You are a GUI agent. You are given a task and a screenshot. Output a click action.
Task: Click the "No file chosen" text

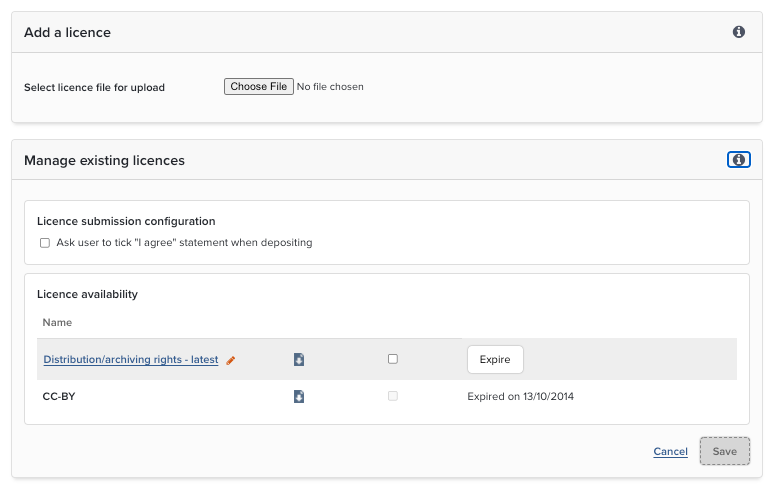click(x=331, y=87)
